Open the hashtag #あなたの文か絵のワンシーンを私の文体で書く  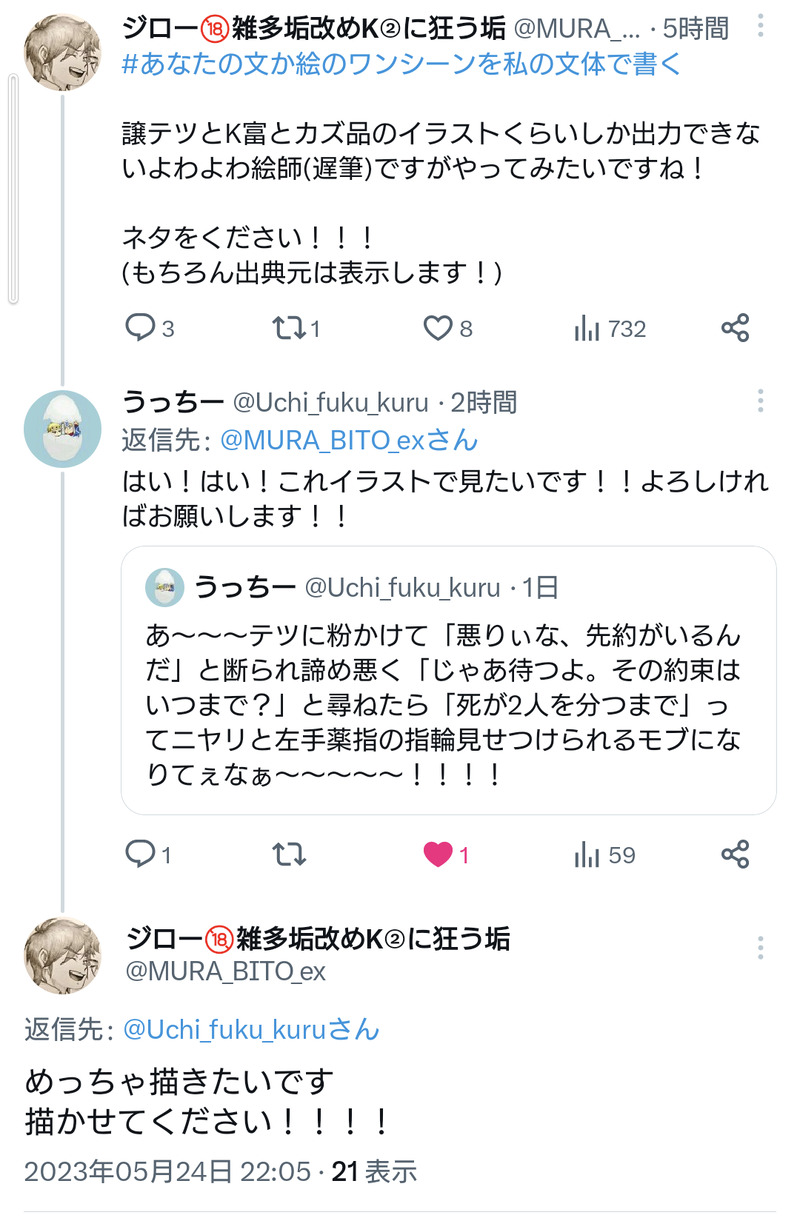pyautogui.click(x=401, y=64)
